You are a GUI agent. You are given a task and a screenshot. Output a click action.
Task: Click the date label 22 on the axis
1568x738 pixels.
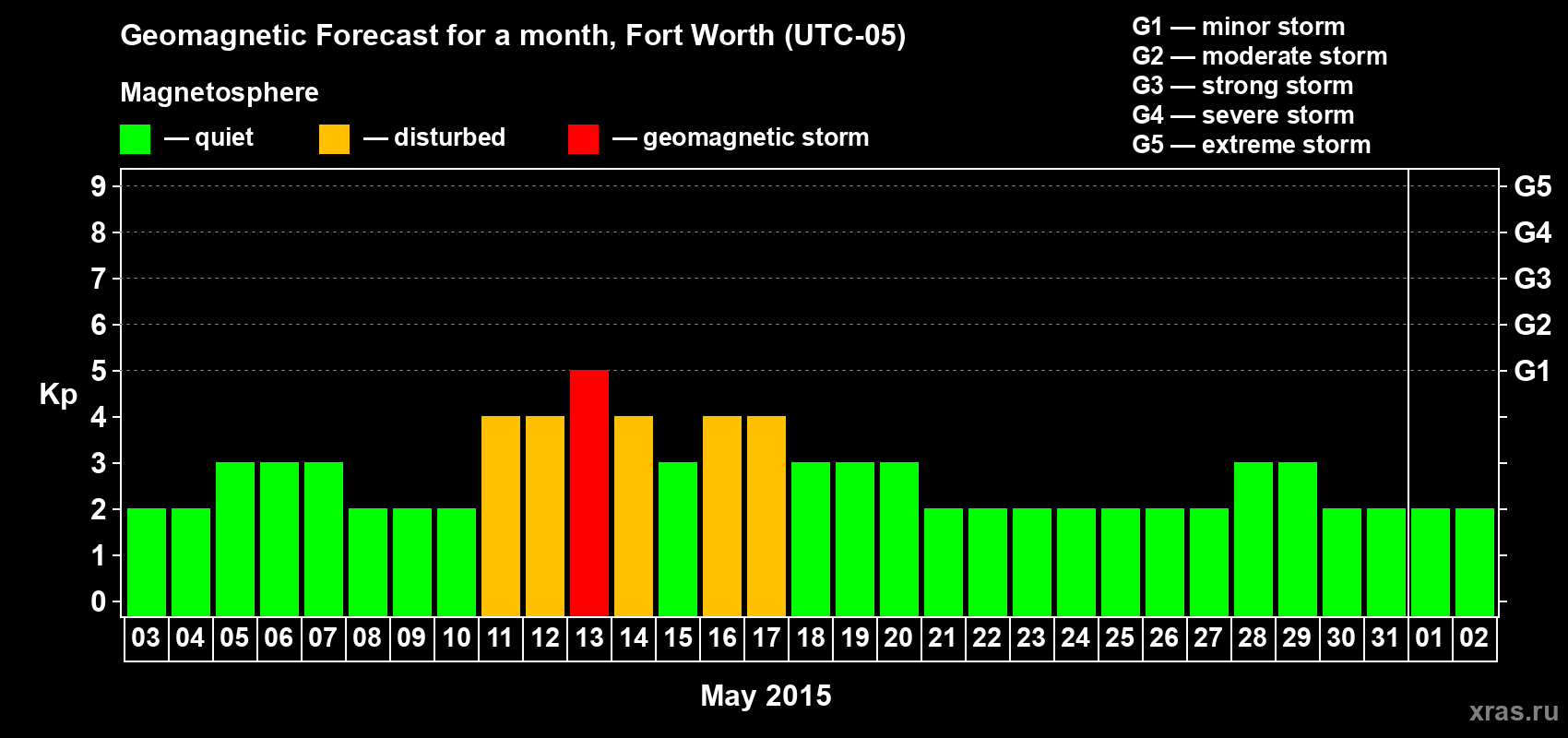[987, 638]
